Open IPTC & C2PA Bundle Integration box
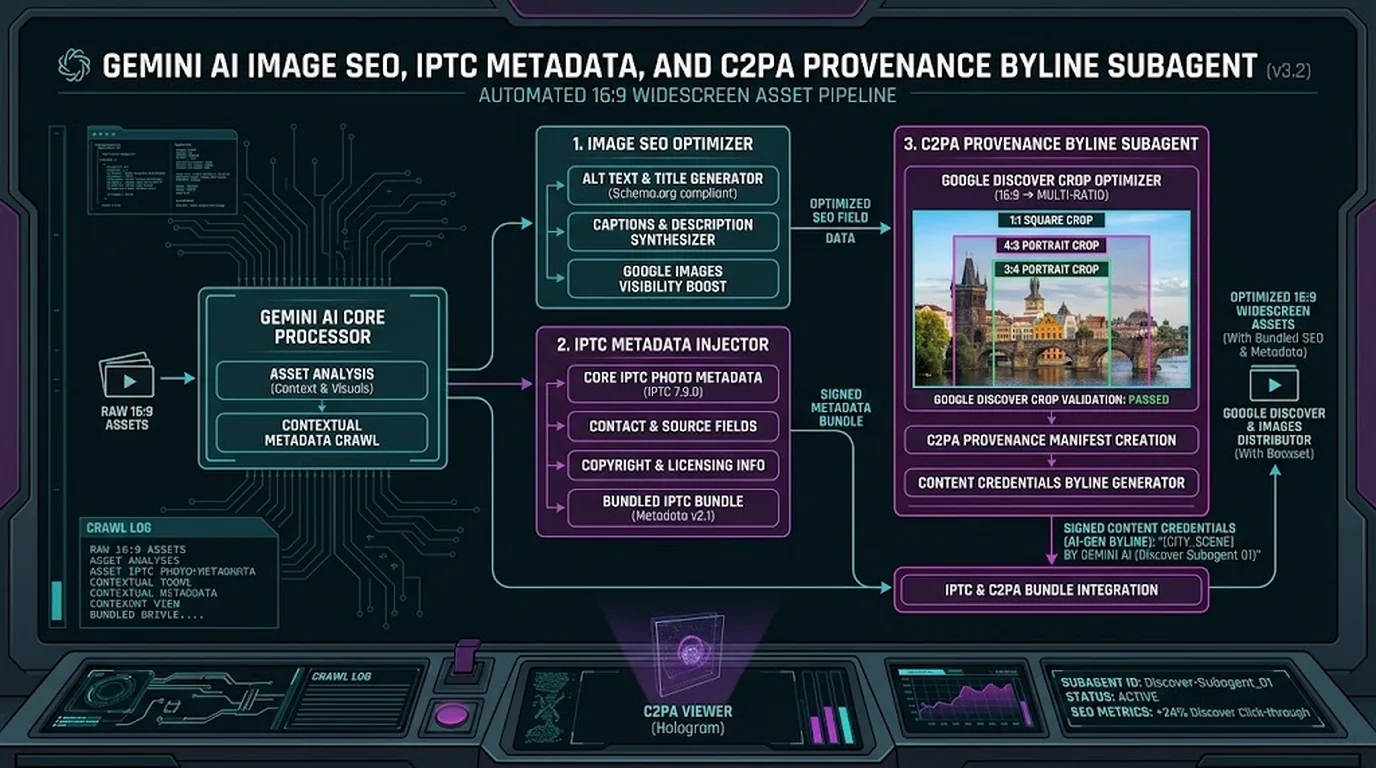 coord(1051,590)
